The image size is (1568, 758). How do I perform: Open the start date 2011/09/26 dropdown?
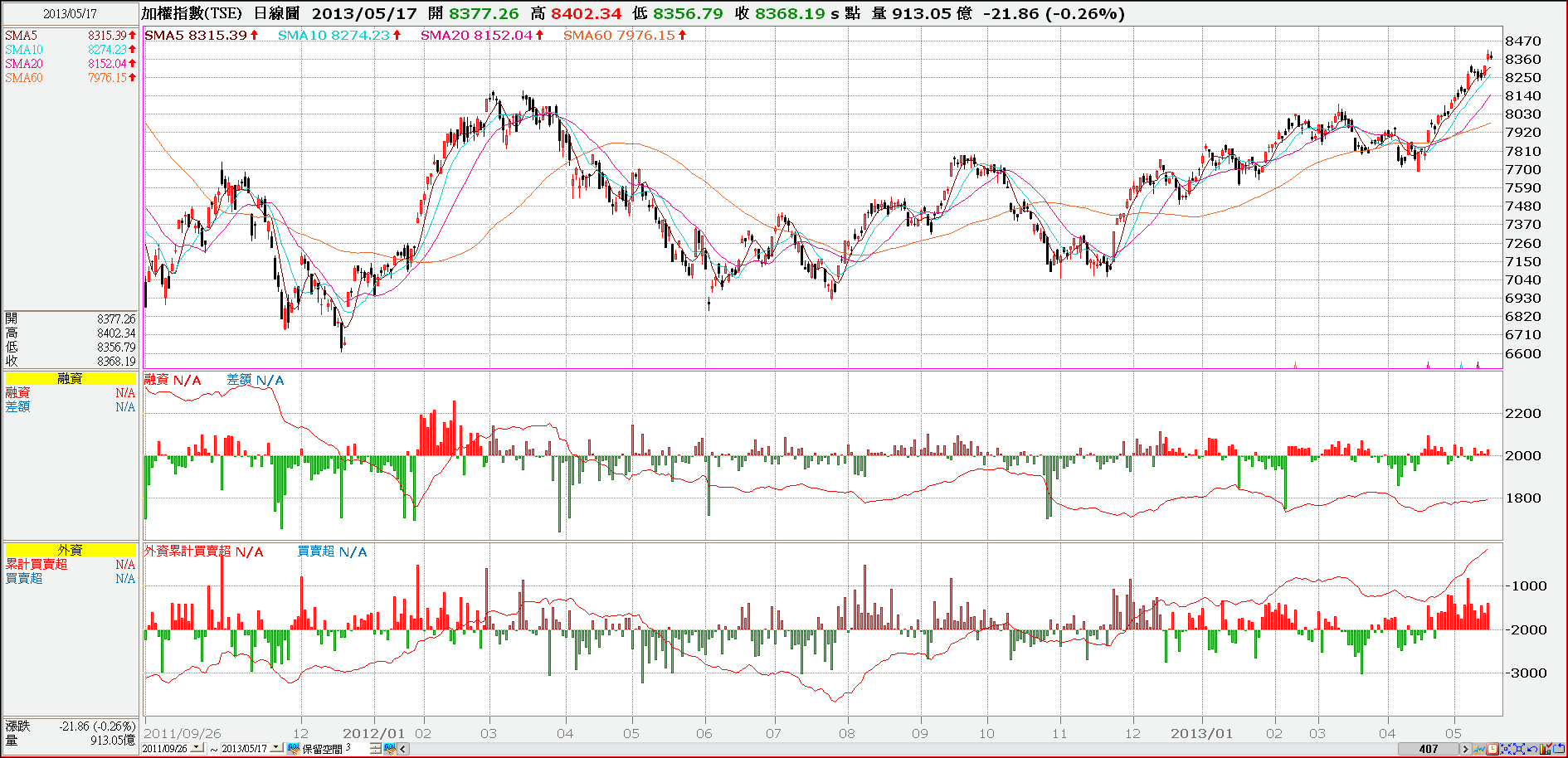(197, 747)
